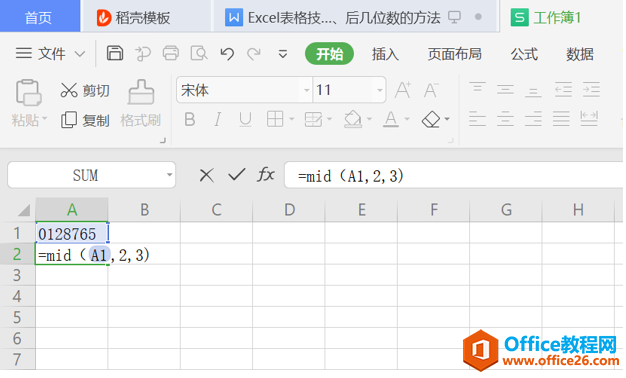Click the Paste clipboard icon
This screenshot has height=378, width=626.
tap(28, 92)
